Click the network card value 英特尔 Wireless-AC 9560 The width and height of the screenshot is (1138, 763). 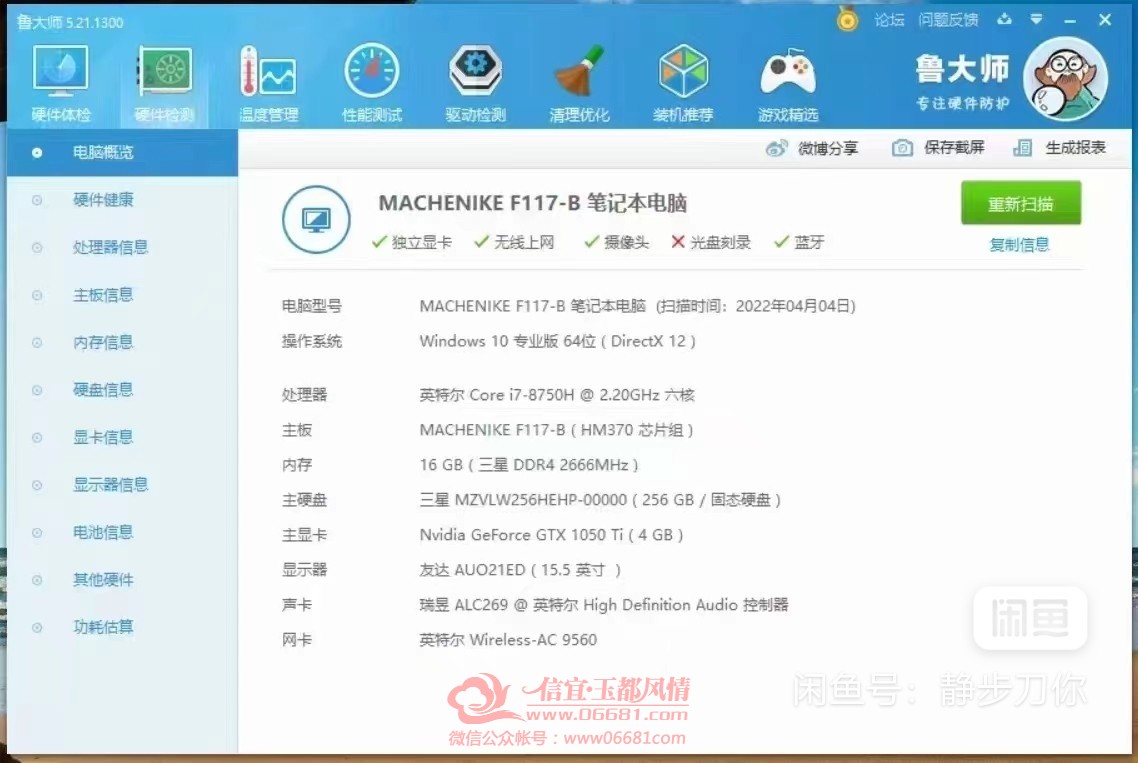tap(508, 640)
